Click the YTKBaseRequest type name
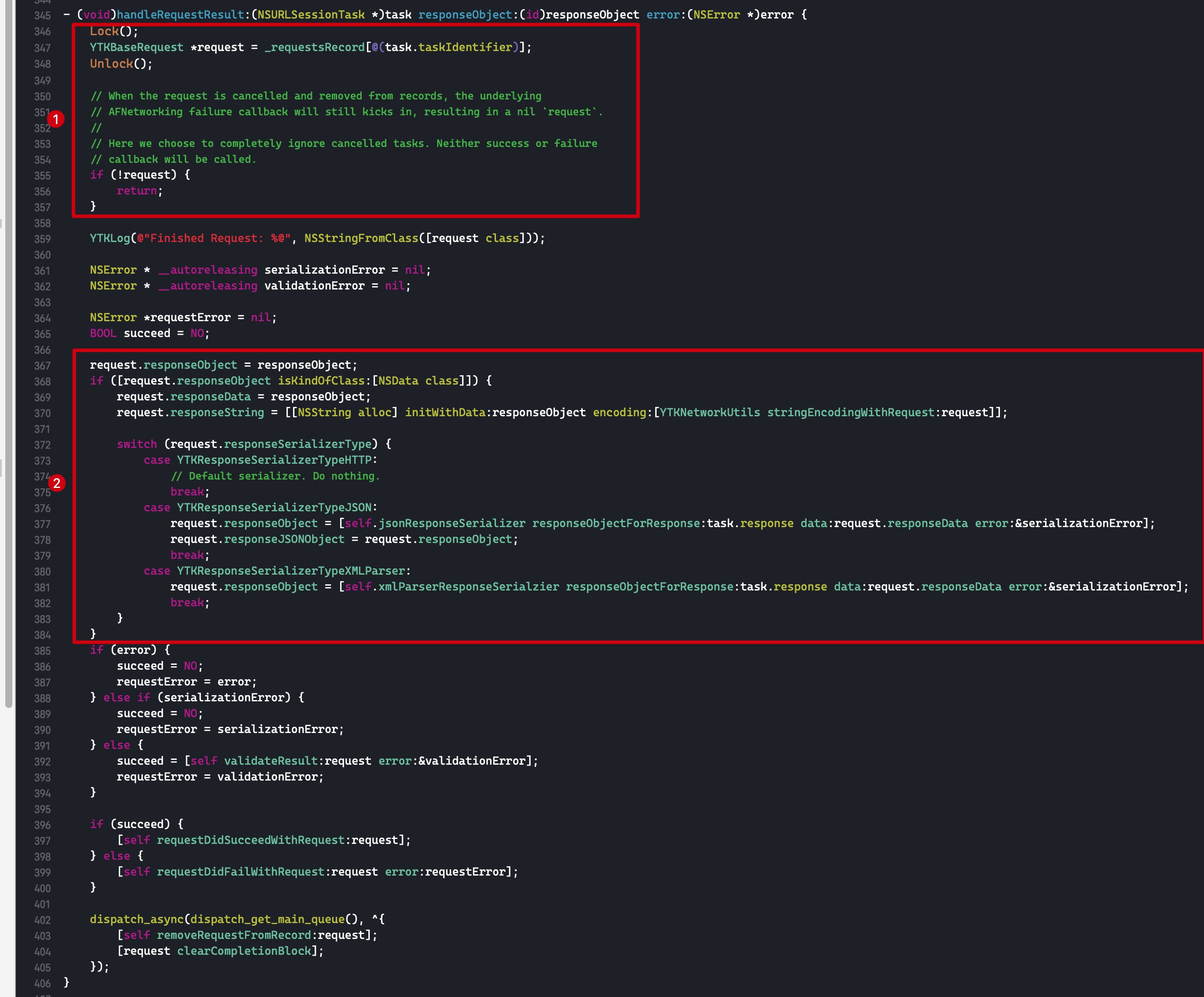 (x=136, y=48)
